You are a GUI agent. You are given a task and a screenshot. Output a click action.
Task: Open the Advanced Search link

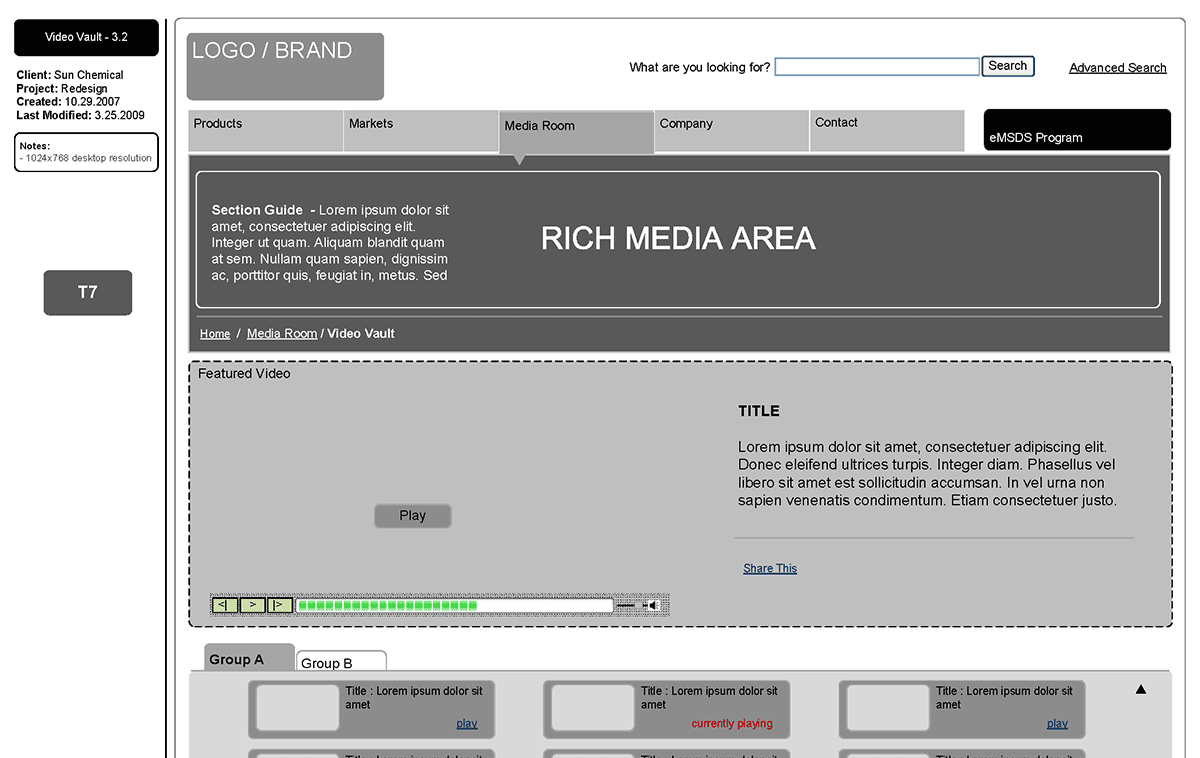point(1117,68)
